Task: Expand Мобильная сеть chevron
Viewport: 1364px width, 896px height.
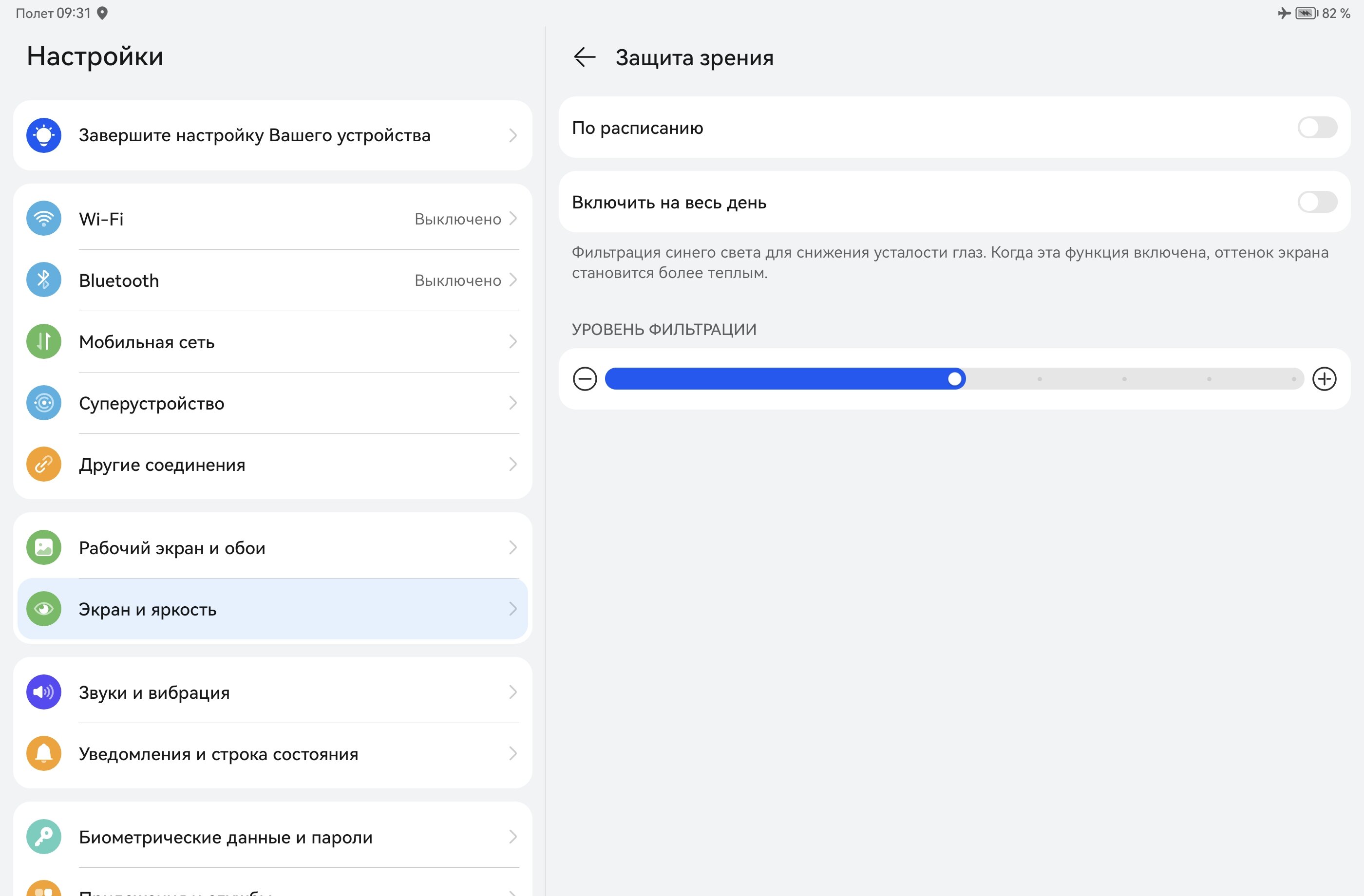Action: 513,341
